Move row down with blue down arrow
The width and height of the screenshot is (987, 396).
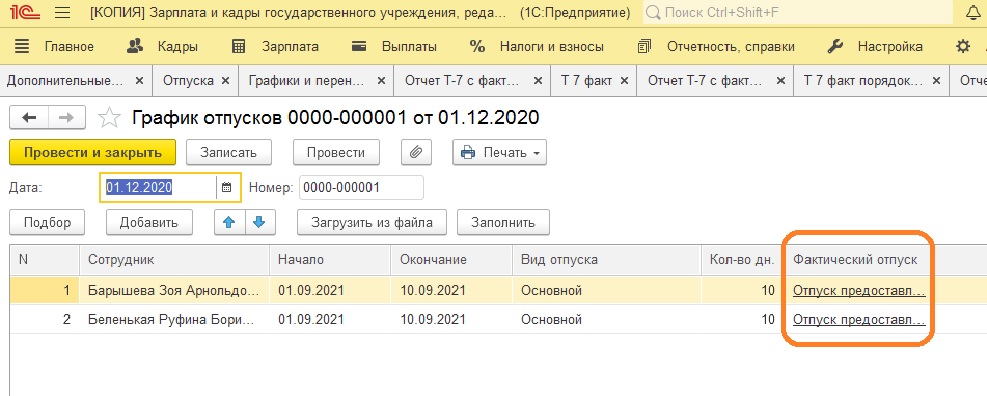point(260,222)
